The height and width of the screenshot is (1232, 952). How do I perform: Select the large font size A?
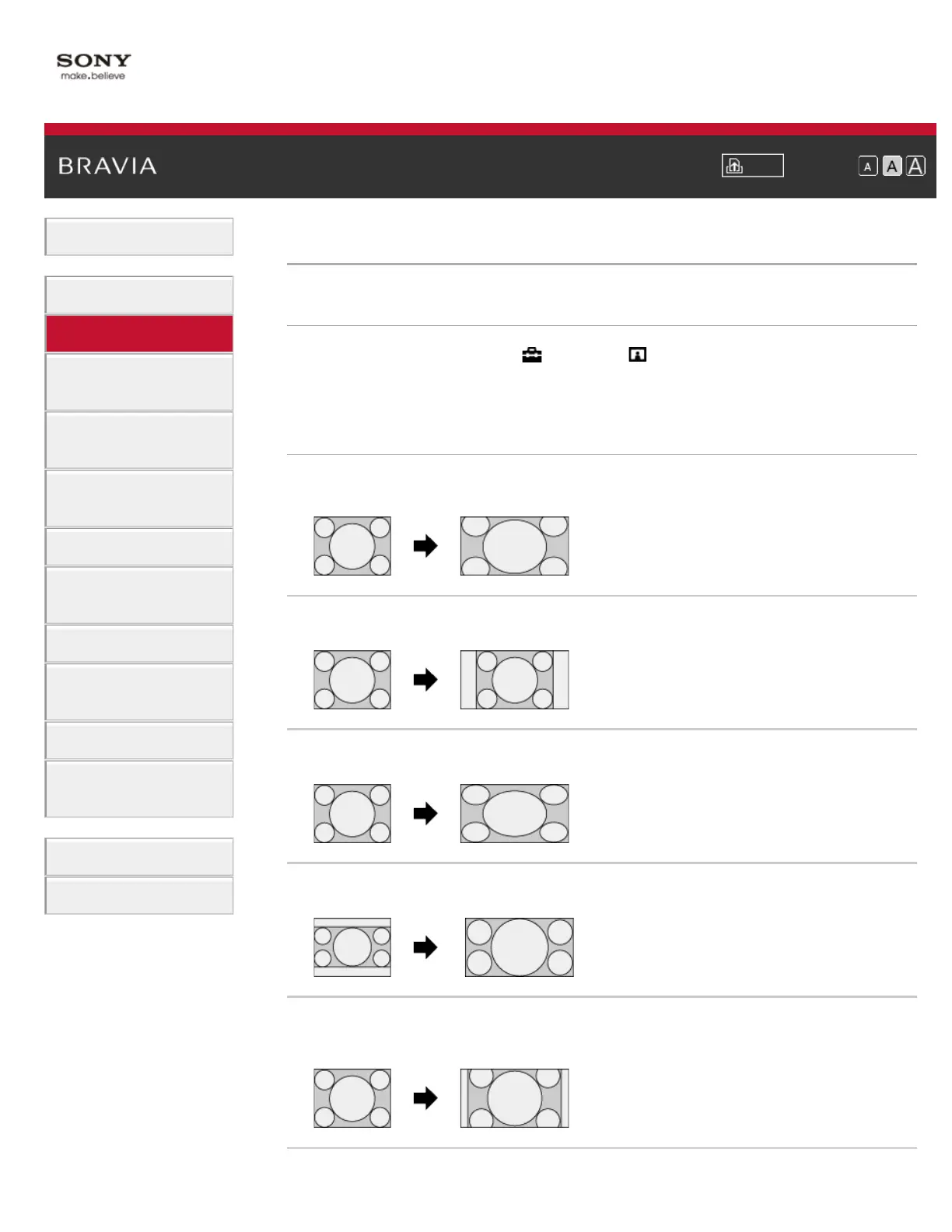click(916, 166)
